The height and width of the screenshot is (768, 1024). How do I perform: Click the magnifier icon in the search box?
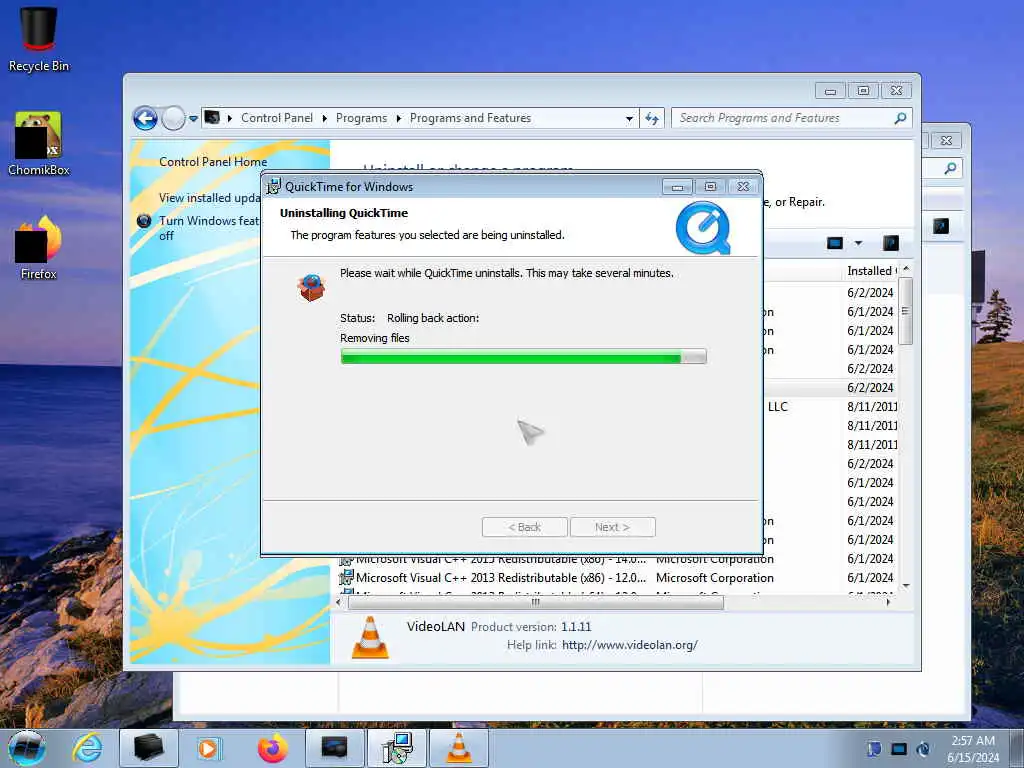click(x=901, y=118)
